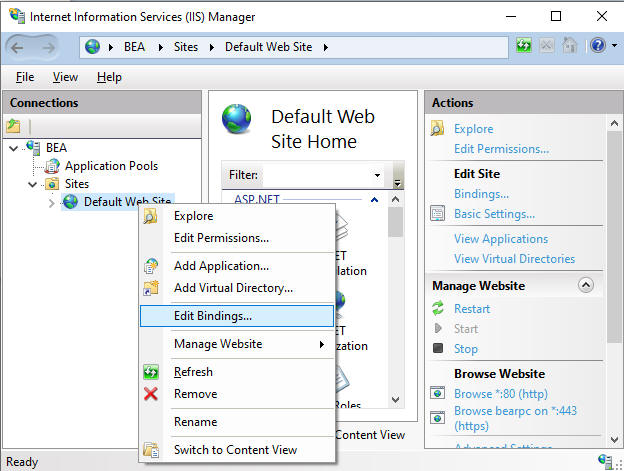Image resolution: width=624 pixels, height=471 pixels.
Task: Open the blue help question icon
Action: tap(598, 45)
